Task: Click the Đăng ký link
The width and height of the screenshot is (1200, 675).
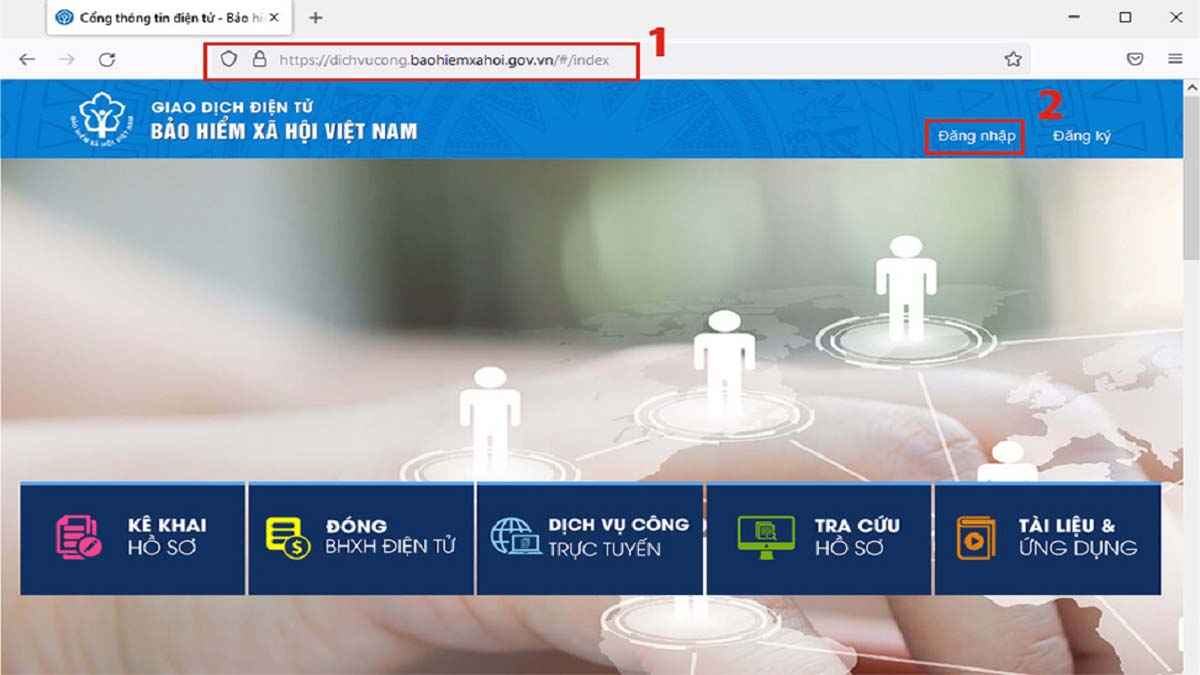Action: (x=1081, y=134)
